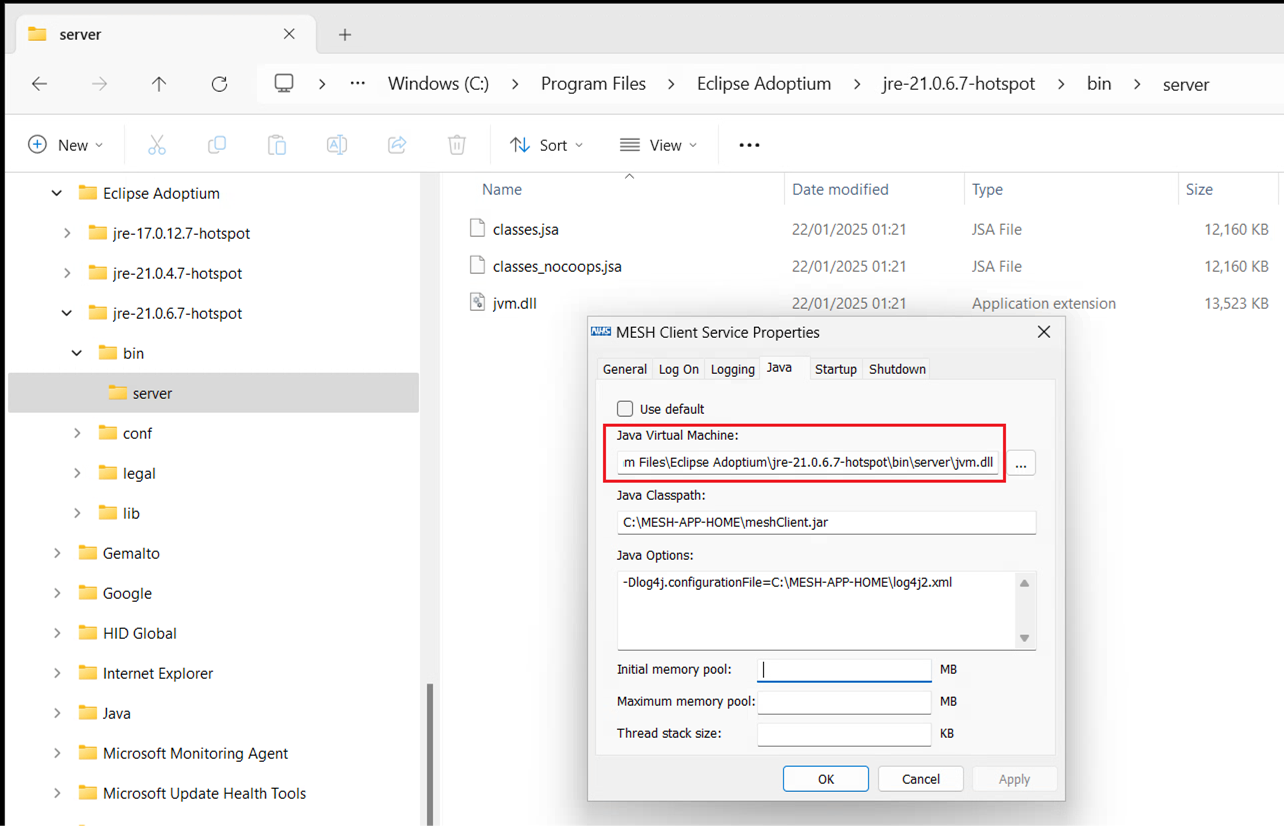Switch to the General tab
The image size is (1284, 826).
point(625,369)
